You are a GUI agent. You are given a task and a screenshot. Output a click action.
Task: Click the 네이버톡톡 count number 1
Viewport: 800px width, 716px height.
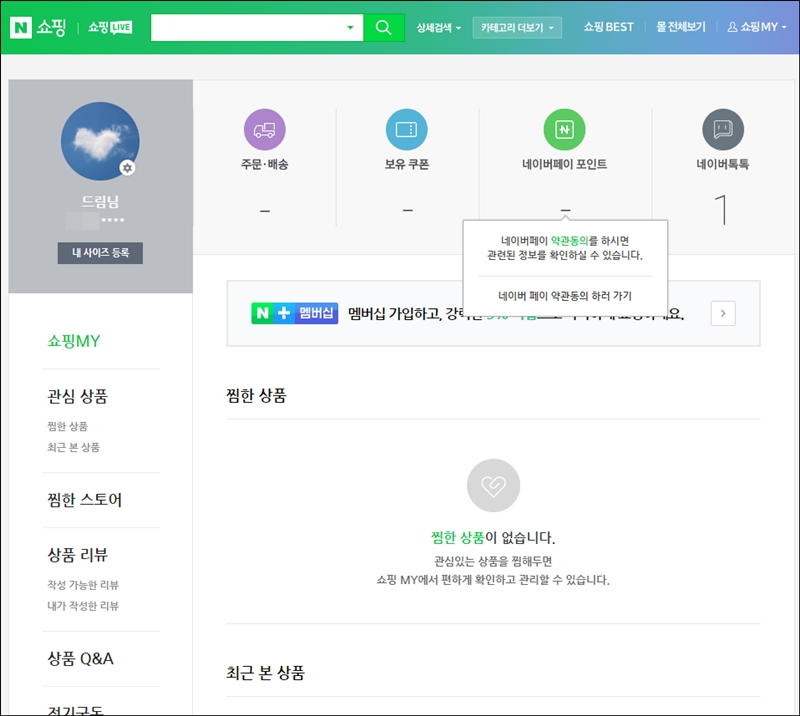pos(721,210)
